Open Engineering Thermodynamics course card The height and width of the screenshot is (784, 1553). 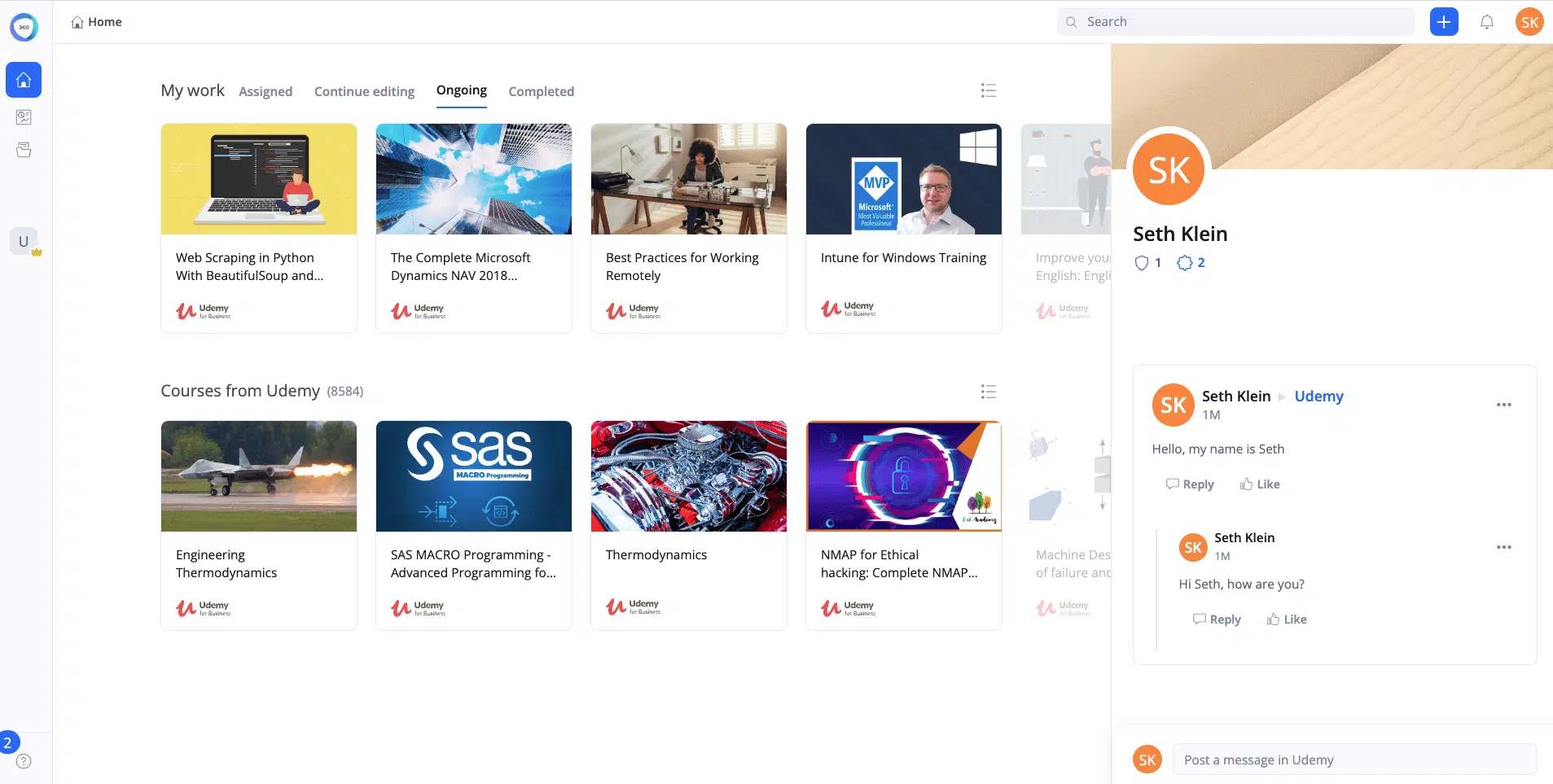259,525
